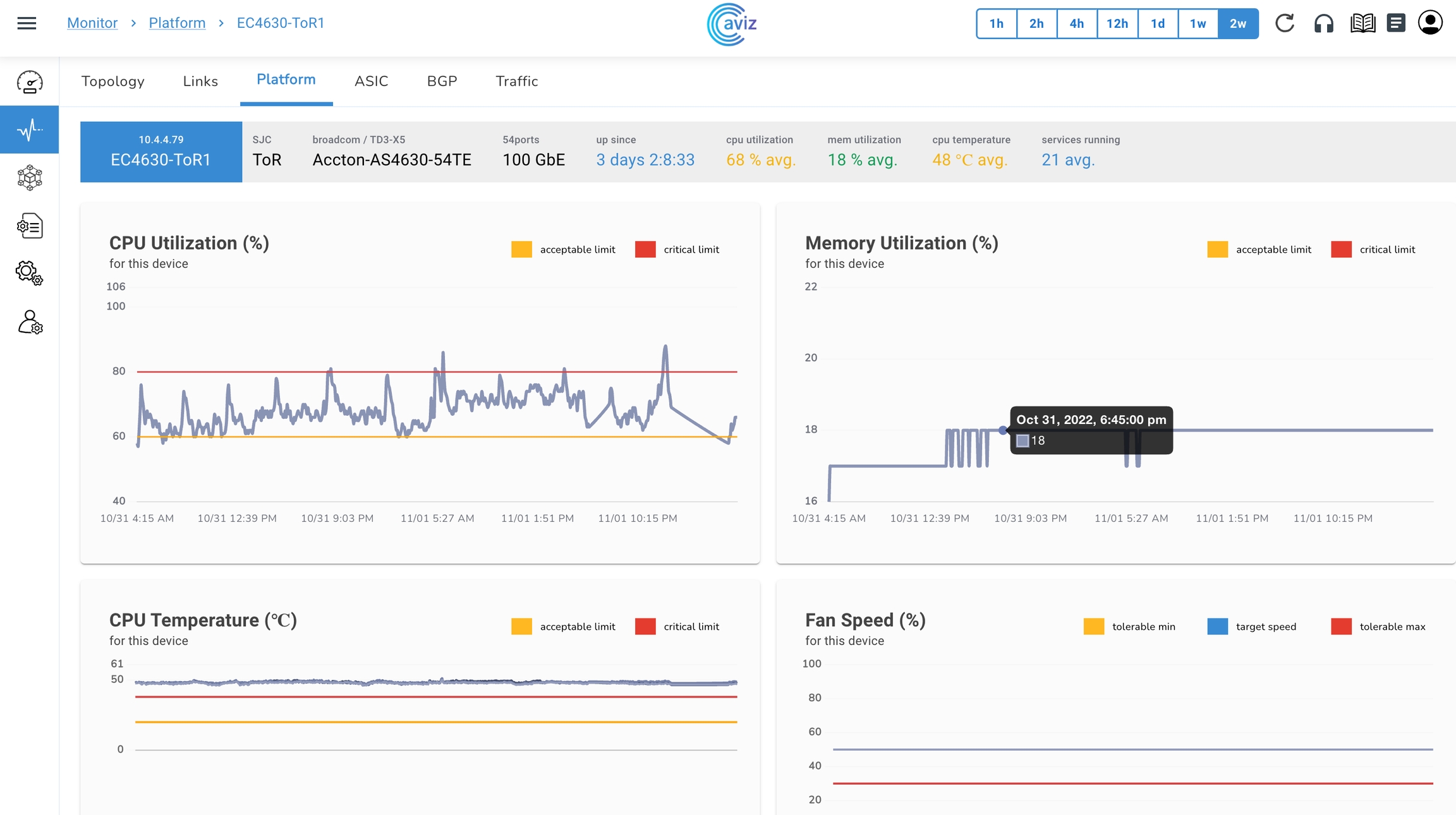Select the 12h time range
Screen dimensions: 1456x815
tap(1117, 23)
